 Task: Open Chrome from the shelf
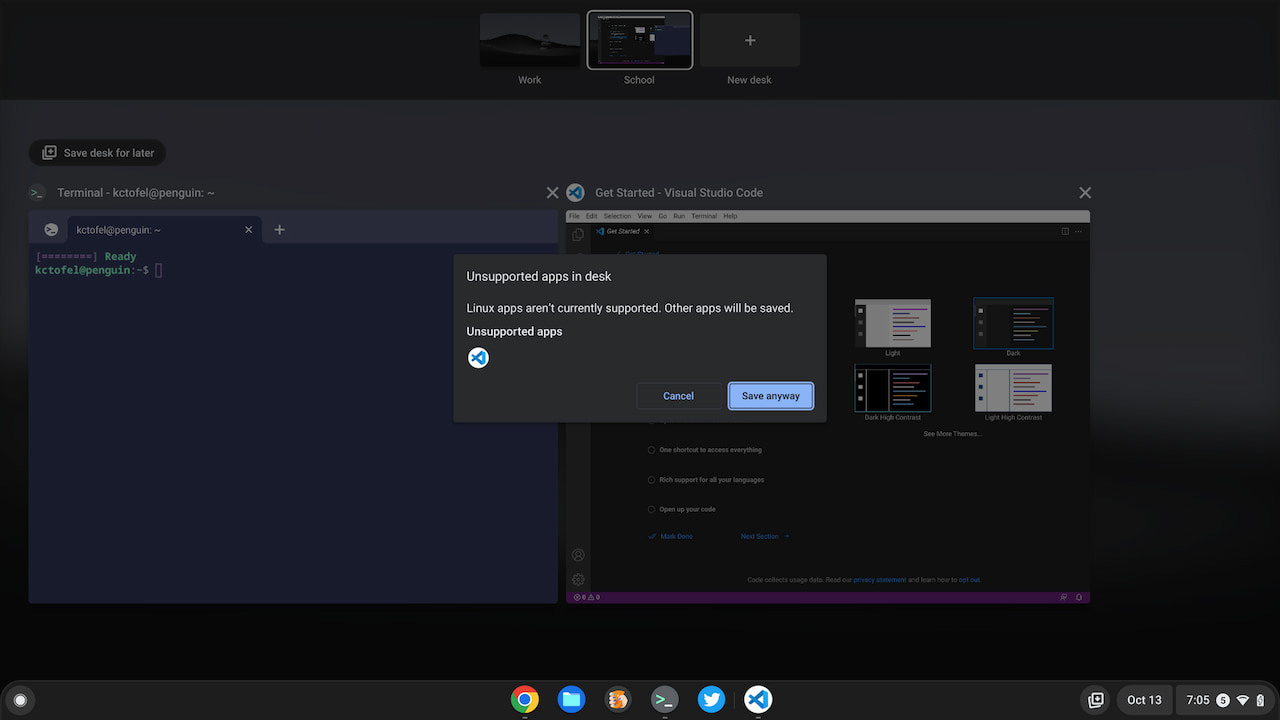525,699
